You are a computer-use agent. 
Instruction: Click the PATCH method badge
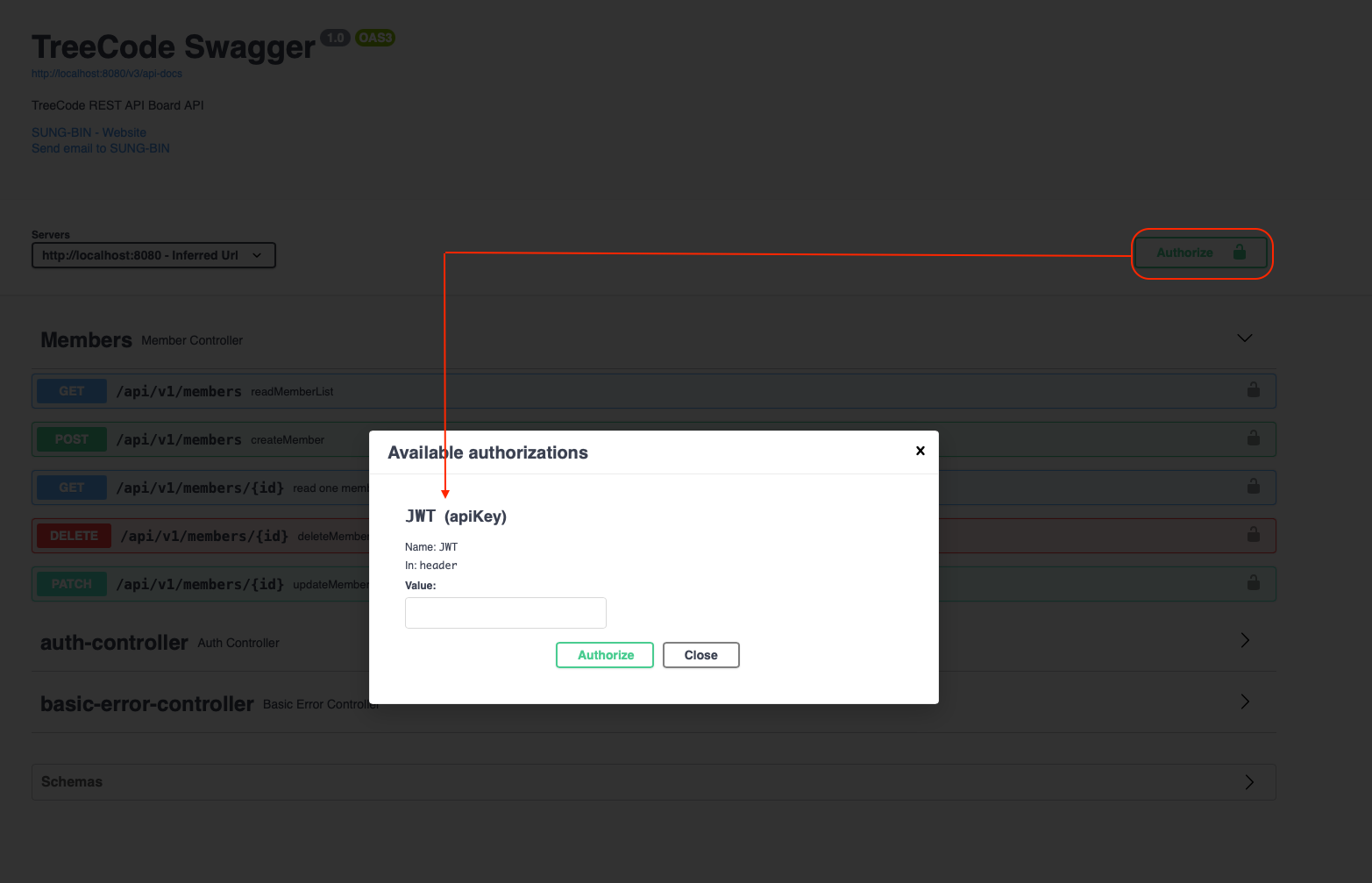(x=72, y=584)
